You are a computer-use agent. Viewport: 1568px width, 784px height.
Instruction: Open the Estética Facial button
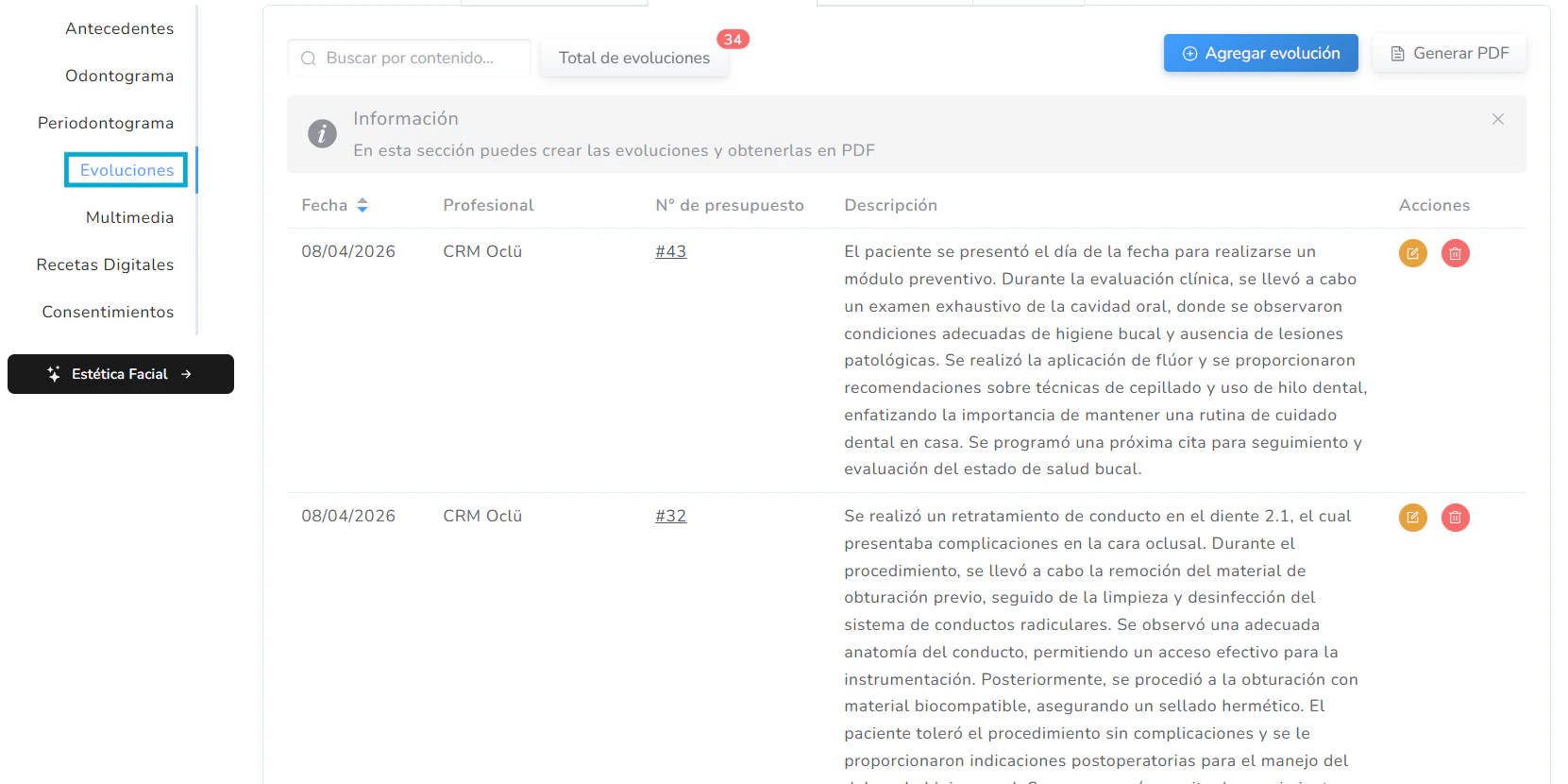tap(121, 374)
